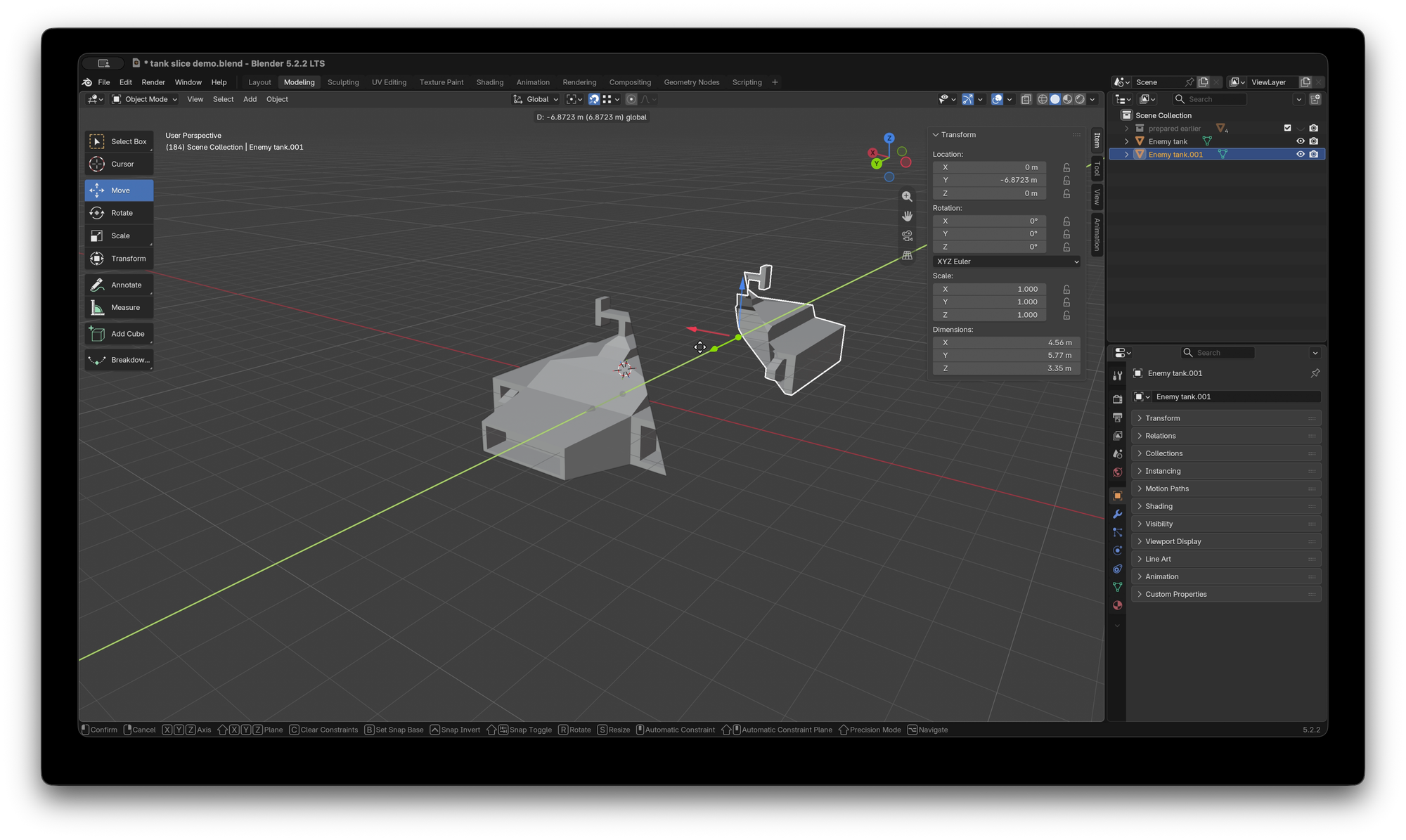The height and width of the screenshot is (840, 1406).
Task: Choose the Rotate tool
Action: coord(119,213)
